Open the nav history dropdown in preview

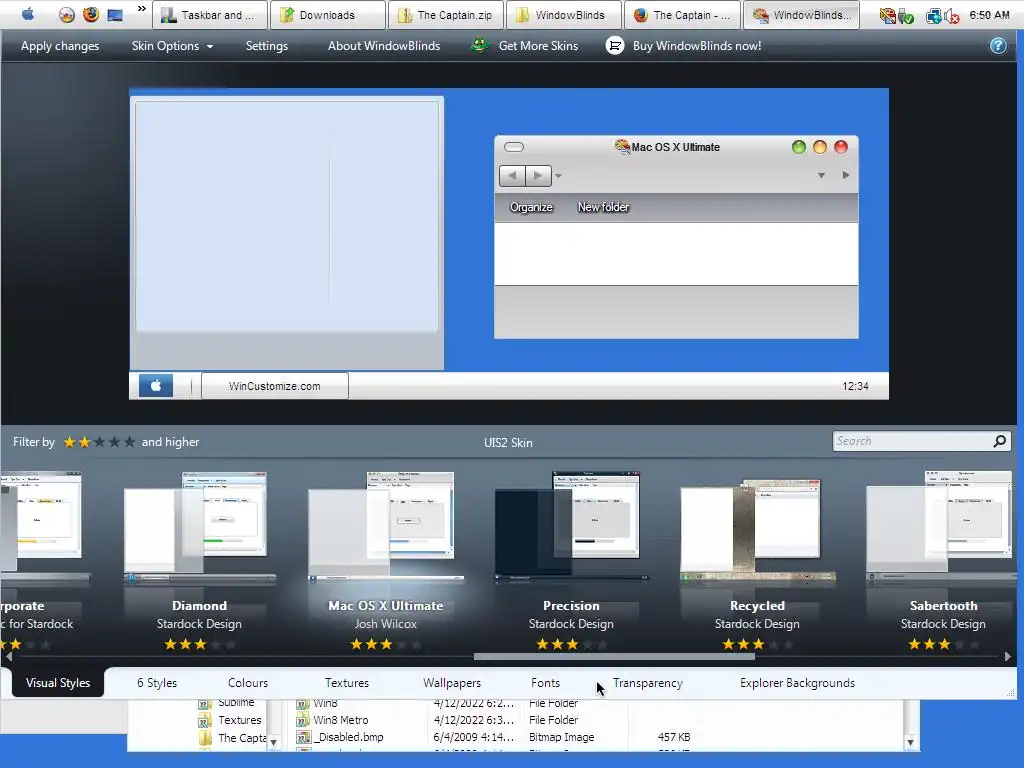[x=558, y=176]
